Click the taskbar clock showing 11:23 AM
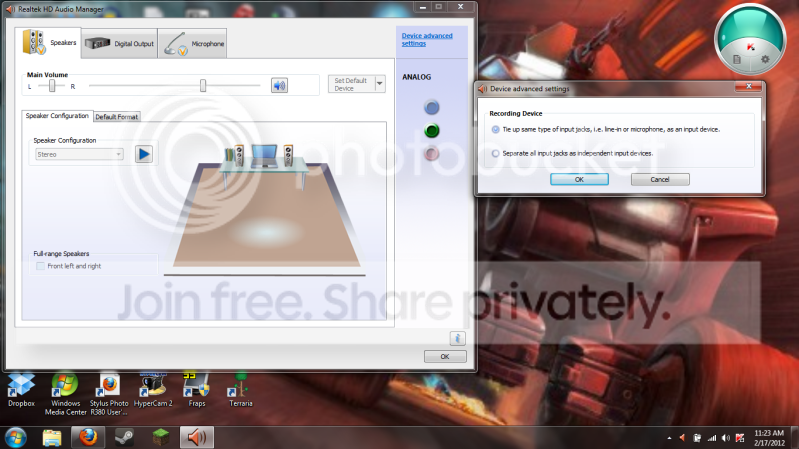Image resolution: width=799 pixels, height=449 pixels. tap(769, 438)
